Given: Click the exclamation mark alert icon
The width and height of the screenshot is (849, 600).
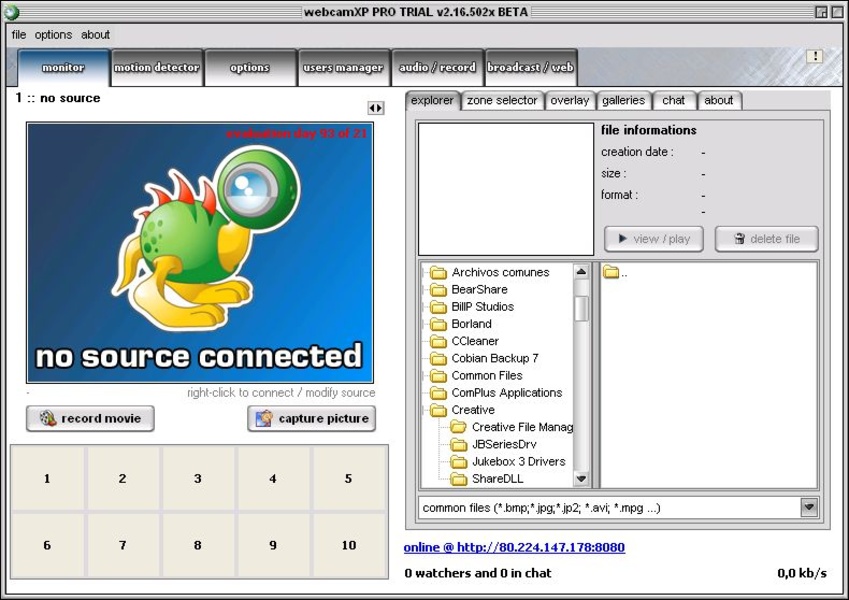Looking at the screenshot, I should pyautogui.click(x=814, y=56).
